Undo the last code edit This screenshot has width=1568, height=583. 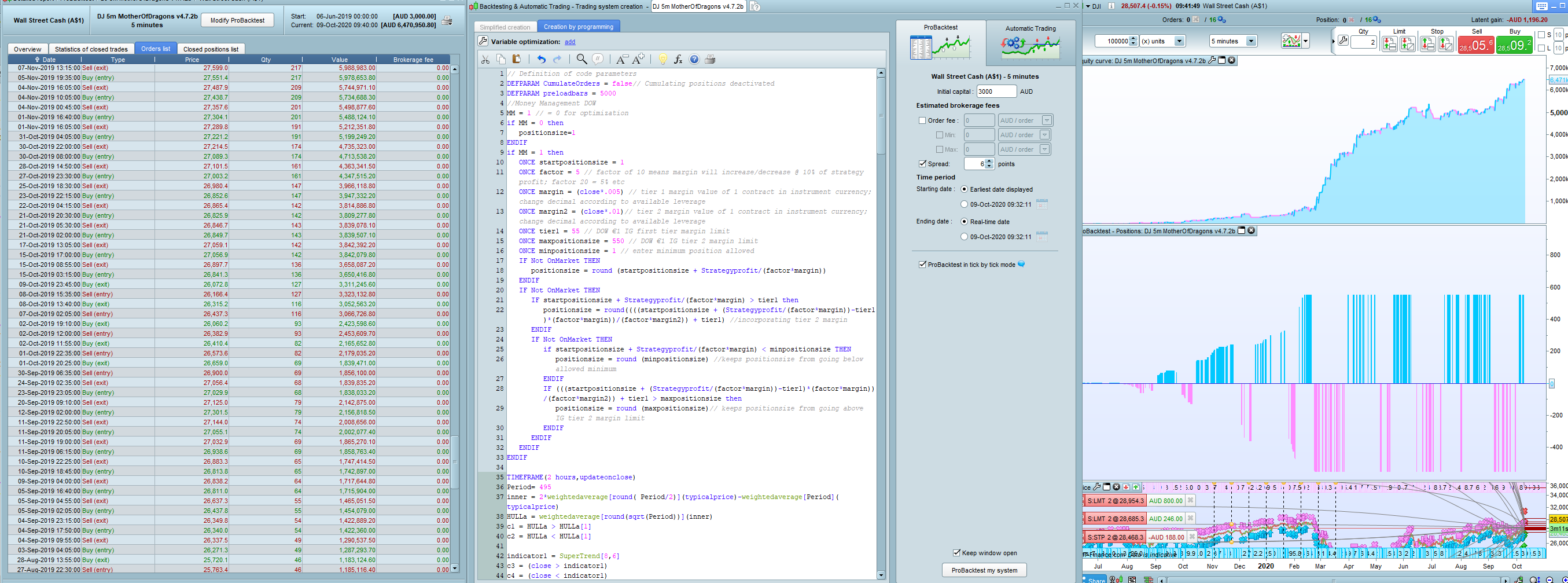point(541,59)
